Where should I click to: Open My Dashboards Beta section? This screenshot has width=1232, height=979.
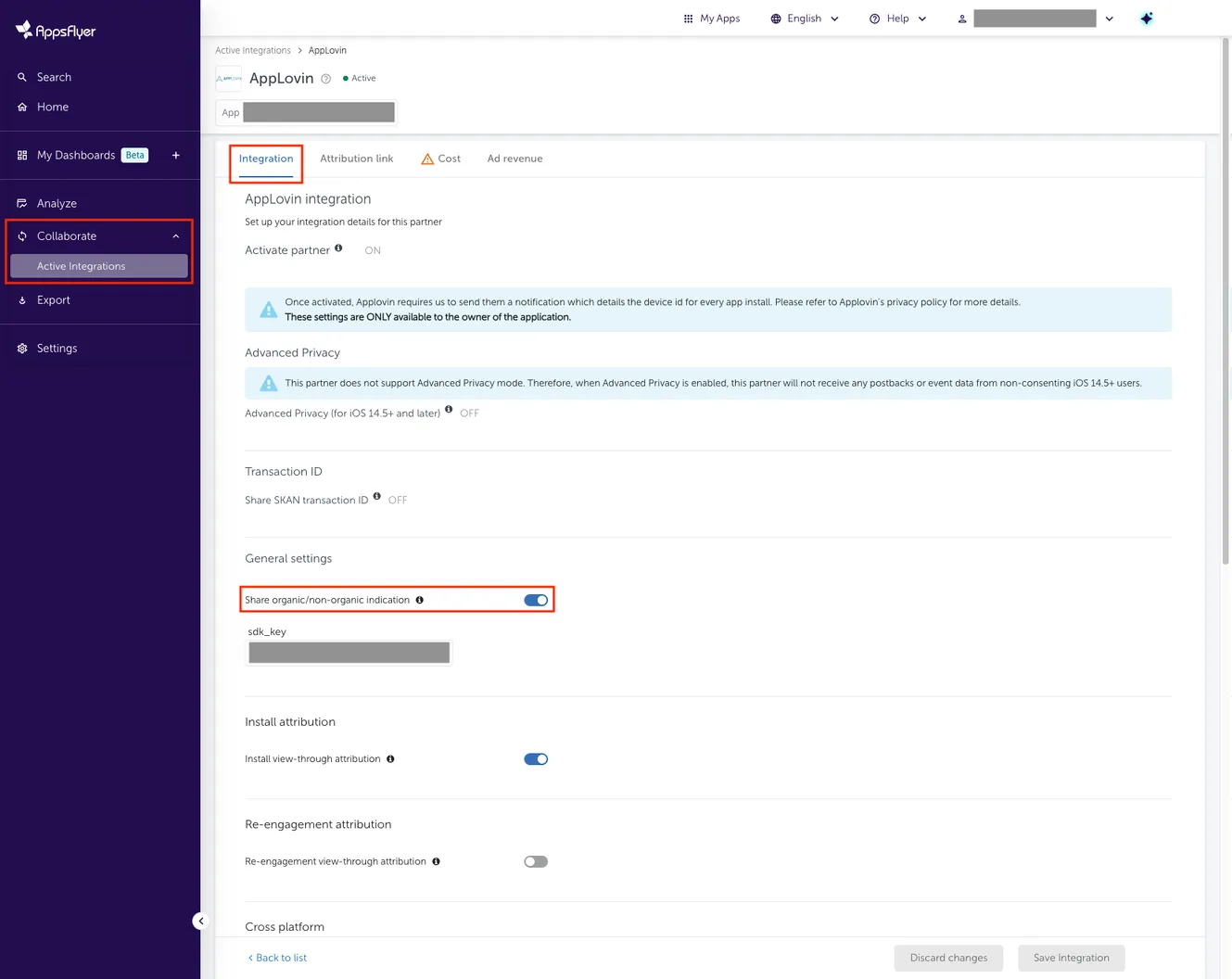click(76, 155)
